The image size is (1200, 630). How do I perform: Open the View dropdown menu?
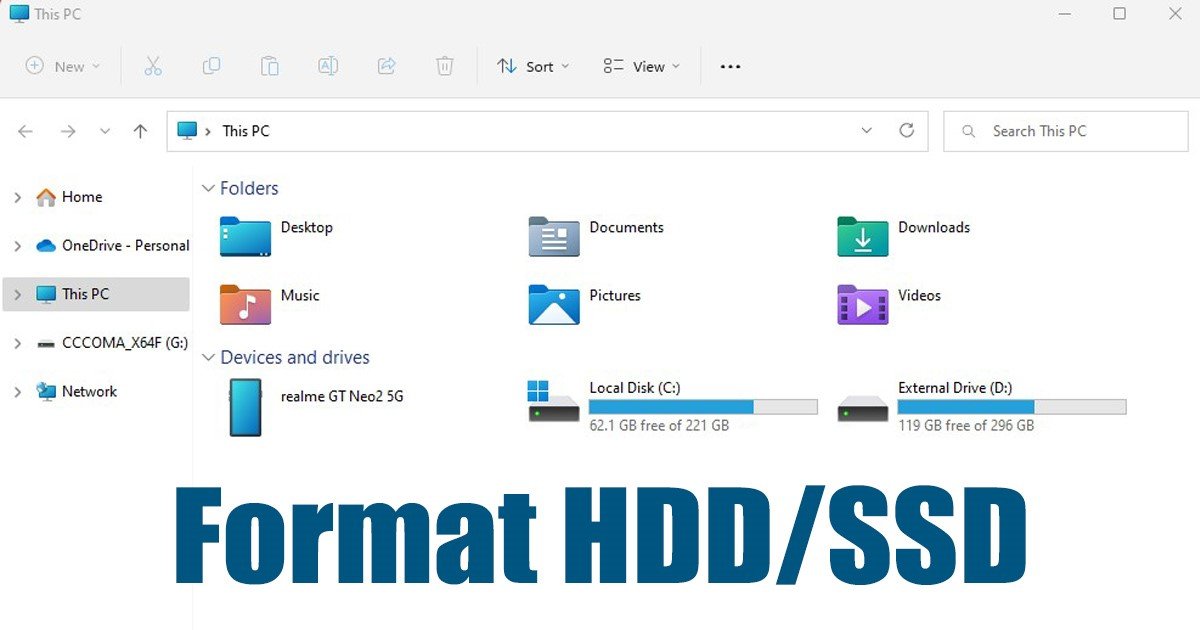pyautogui.click(x=641, y=66)
